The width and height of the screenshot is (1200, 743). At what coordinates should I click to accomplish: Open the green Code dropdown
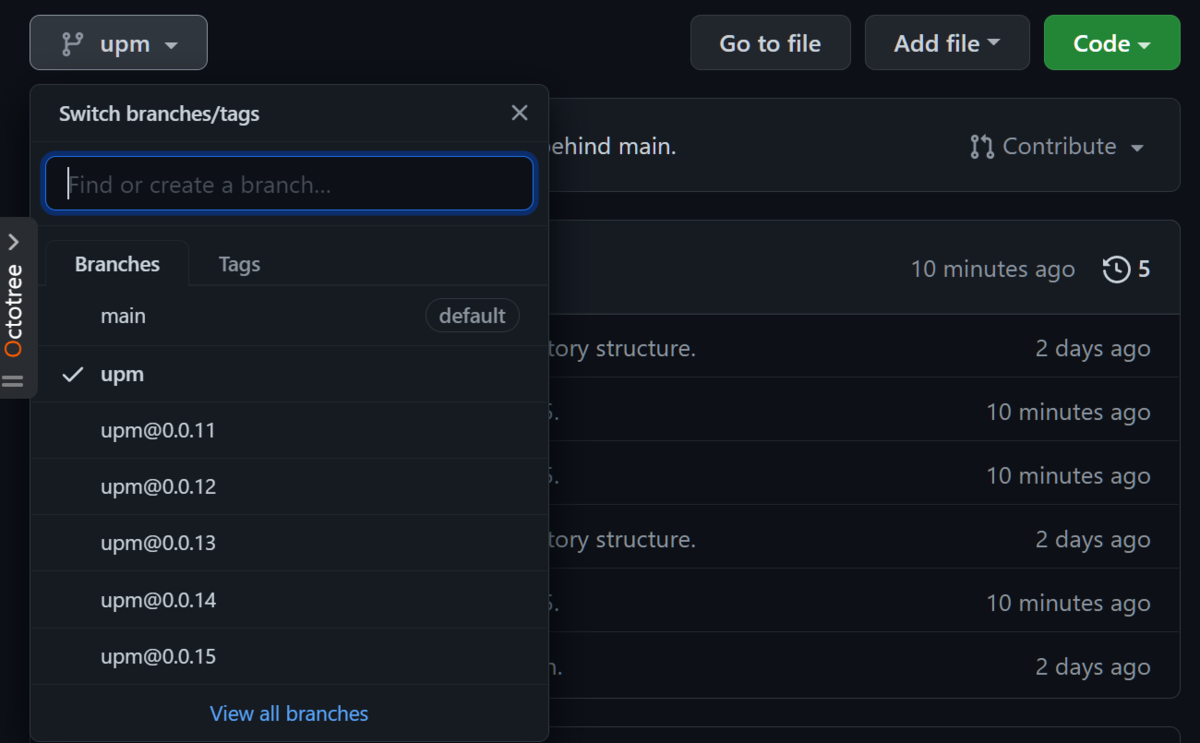1110,43
